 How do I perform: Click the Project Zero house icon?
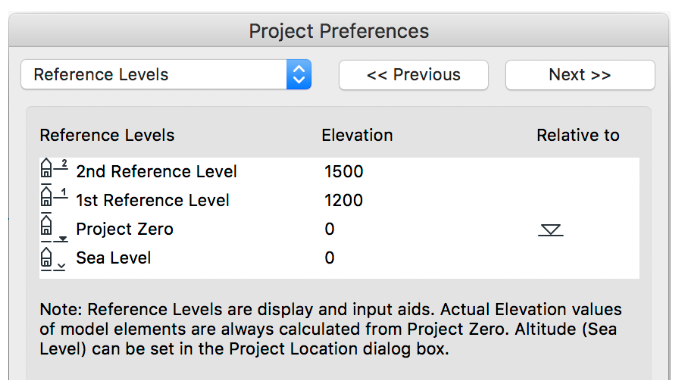point(54,227)
